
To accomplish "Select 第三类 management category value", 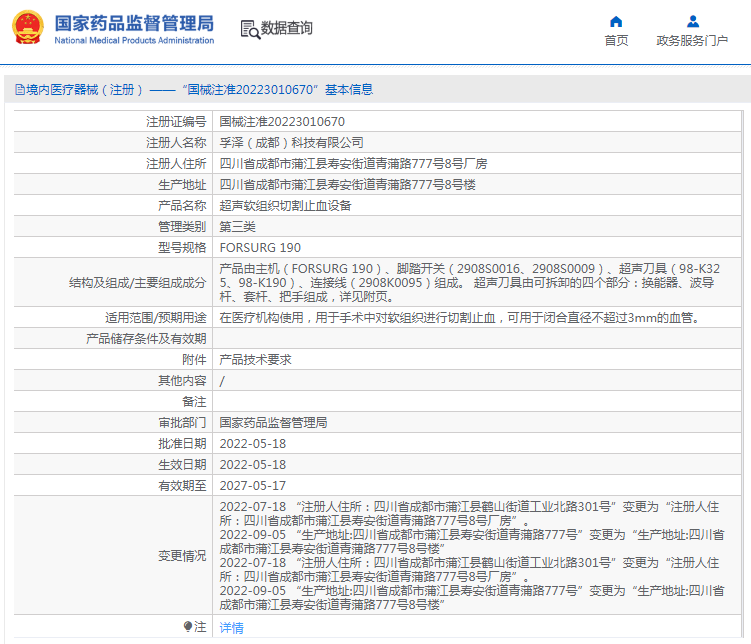I will [x=238, y=227].
